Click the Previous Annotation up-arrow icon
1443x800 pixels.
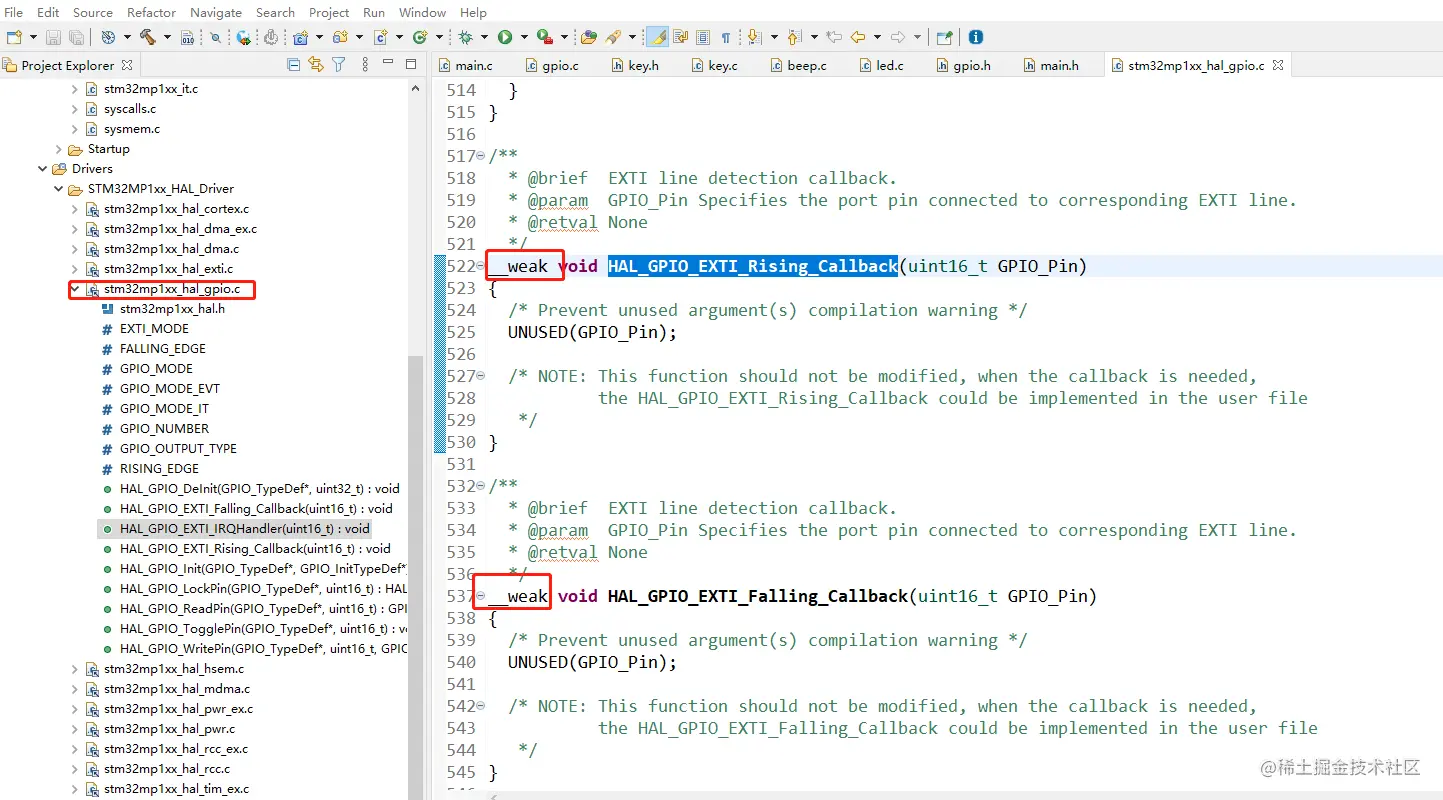[794, 37]
